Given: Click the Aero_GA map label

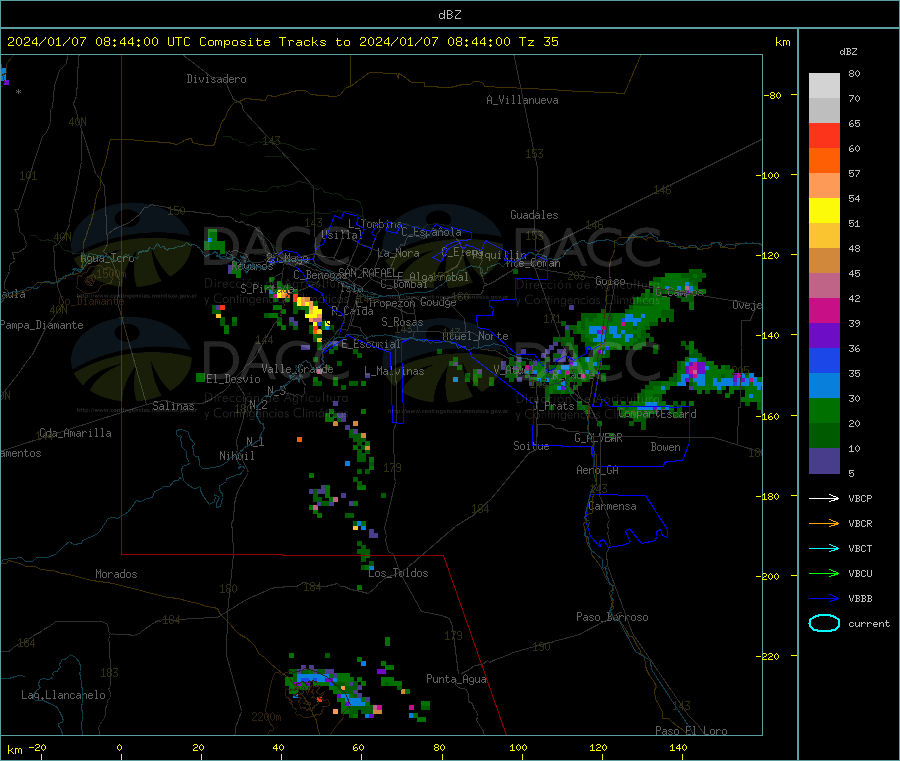Looking at the screenshot, I should pos(598,470).
